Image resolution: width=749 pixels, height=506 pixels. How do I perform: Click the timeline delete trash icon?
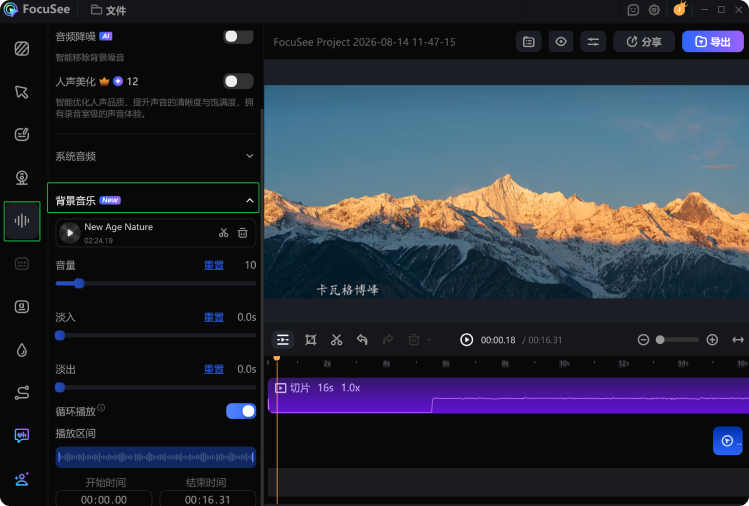(414, 340)
